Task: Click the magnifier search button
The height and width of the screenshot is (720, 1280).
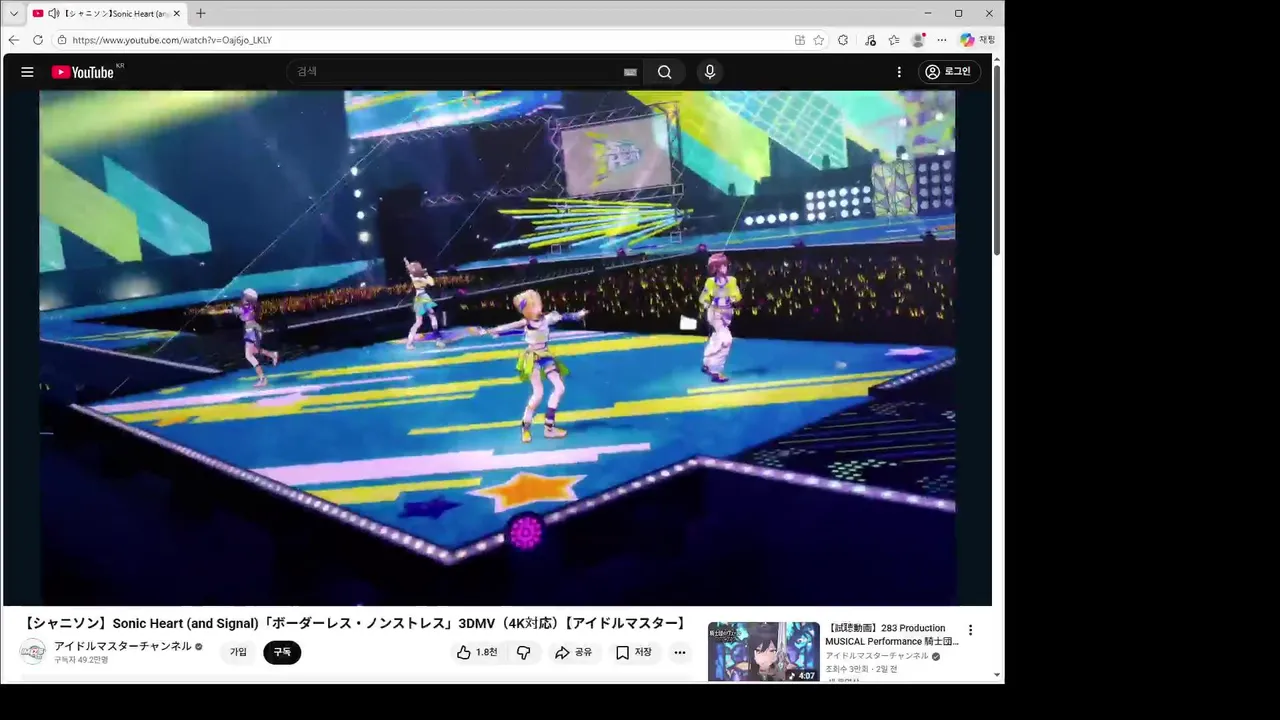Action: [x=665, y=72]
